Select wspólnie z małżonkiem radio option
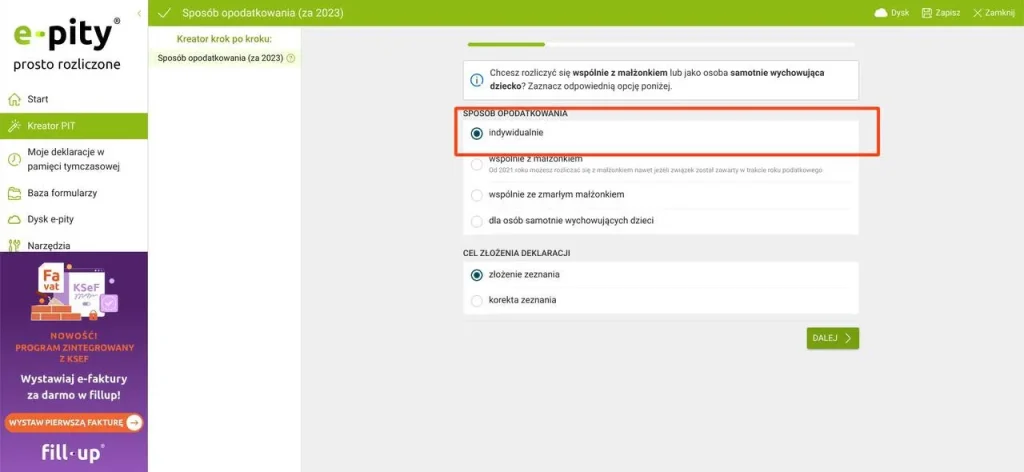 [x=477, y=164]
